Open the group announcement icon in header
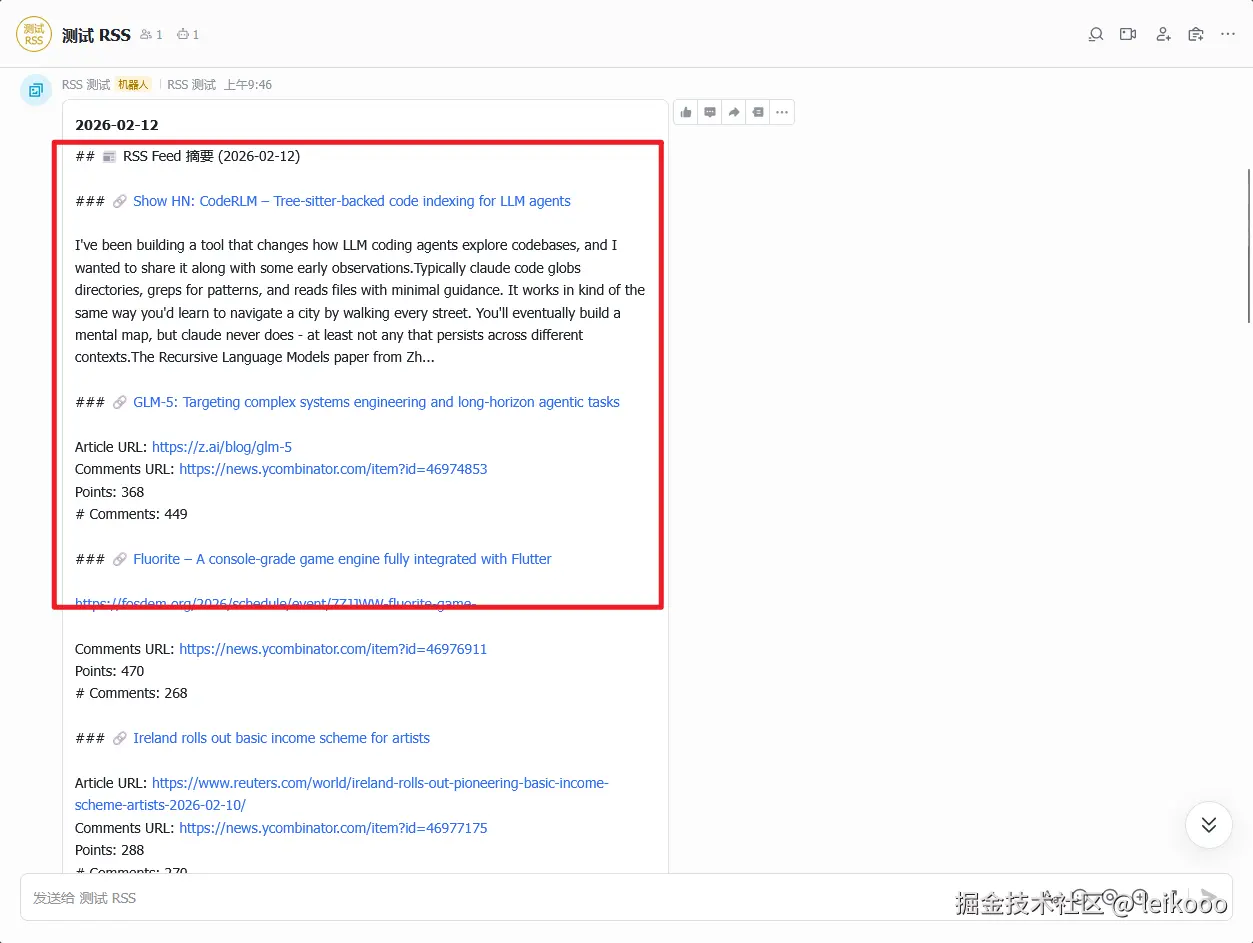This screenshot has height=943, width=1253. click(x=1196, y=34)
